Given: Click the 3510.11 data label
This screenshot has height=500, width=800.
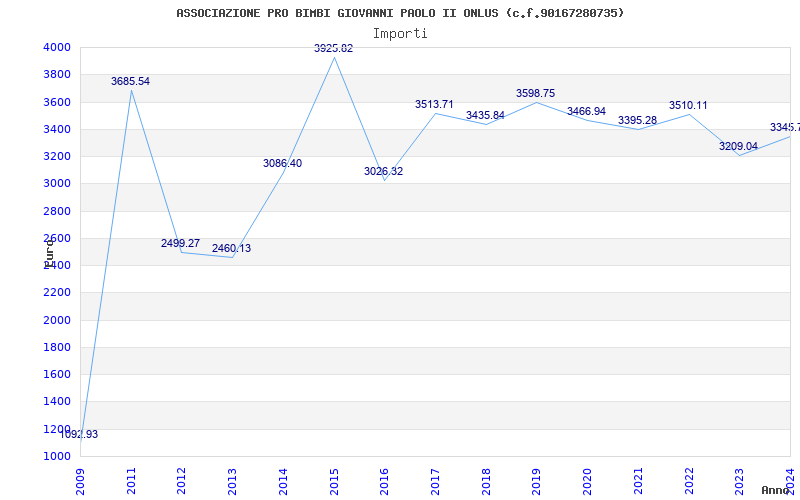Looking at the screenshot, I should pos(688,106).
